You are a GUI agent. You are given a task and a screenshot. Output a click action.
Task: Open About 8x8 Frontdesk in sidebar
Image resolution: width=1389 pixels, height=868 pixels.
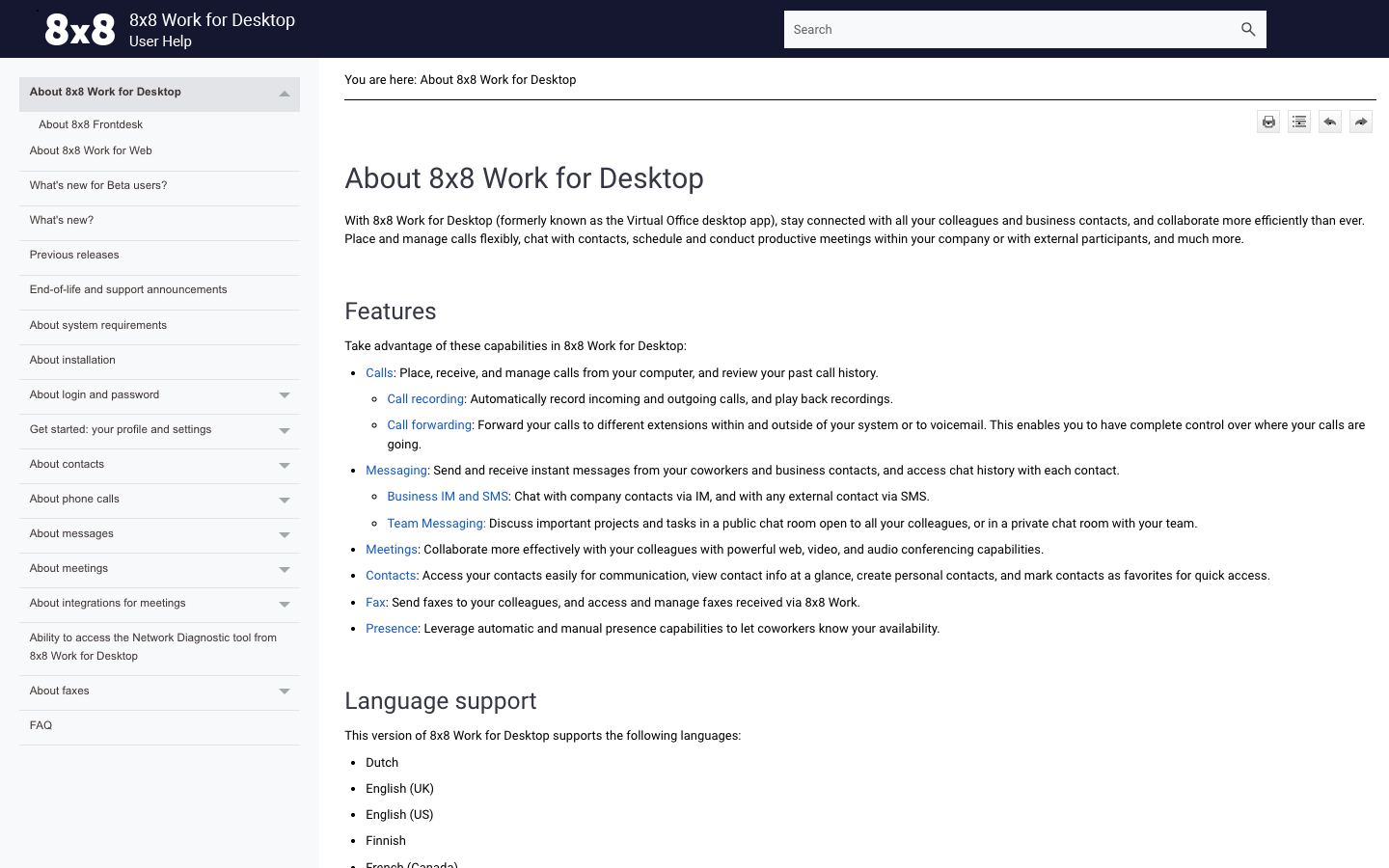pyautogui.click(x=91, y=124)
